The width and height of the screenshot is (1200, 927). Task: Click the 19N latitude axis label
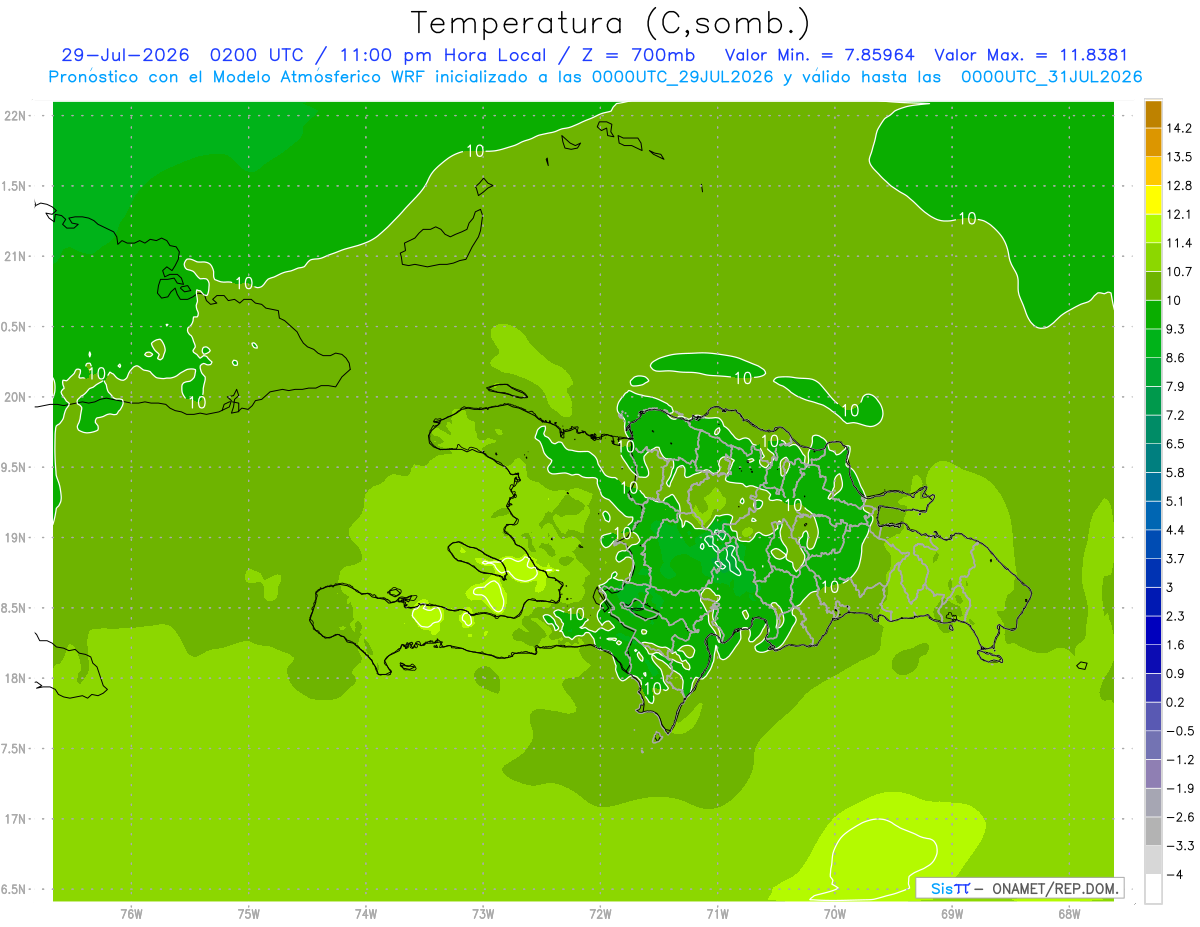16,538
